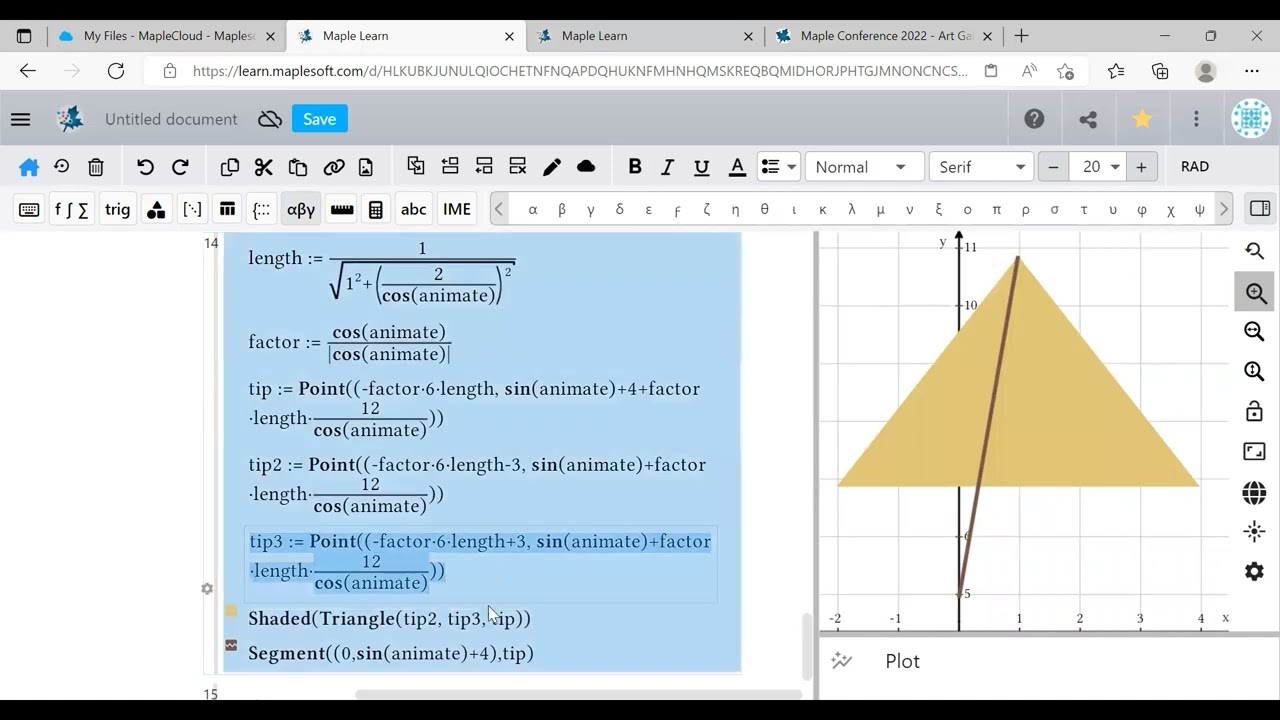The image size is (1280, 720).
Task: Save the document
Action: coord(320,119)
